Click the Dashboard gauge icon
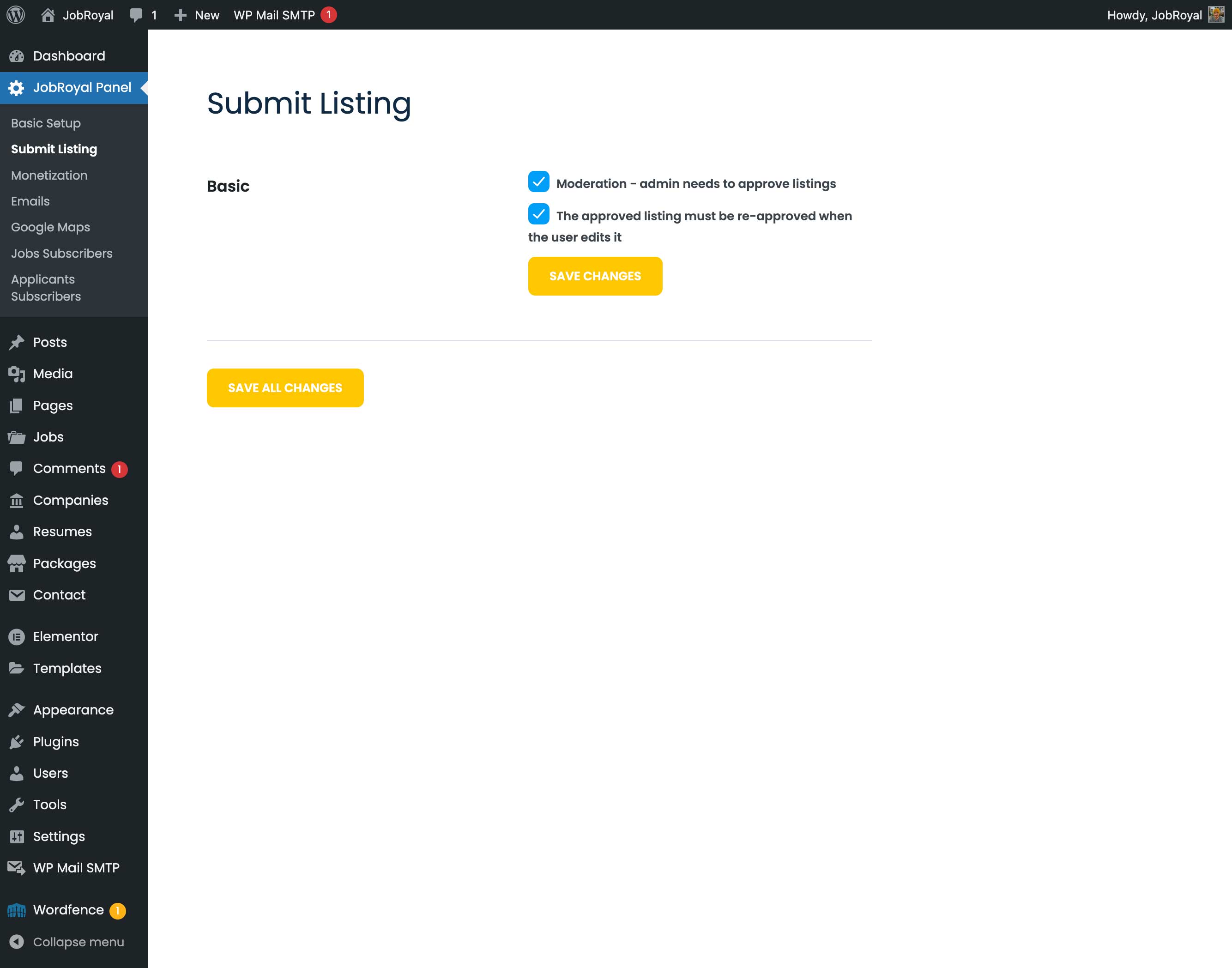Screen dimensions: 1232x968 [17, 56]
